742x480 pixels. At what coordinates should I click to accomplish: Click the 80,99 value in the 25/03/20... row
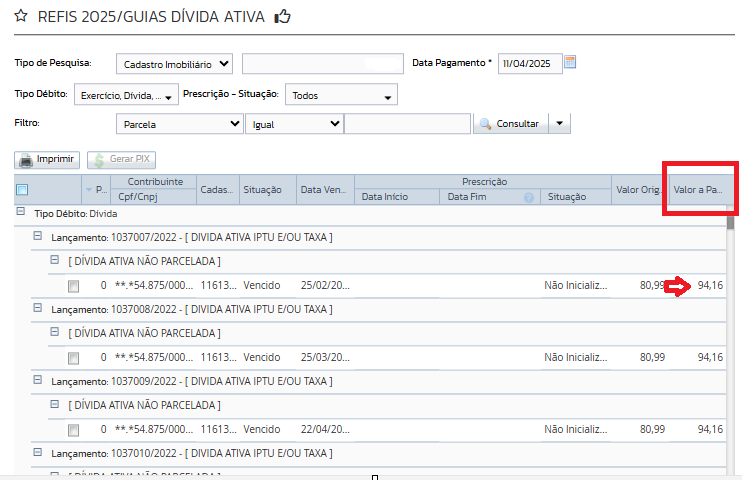point(652,357)
